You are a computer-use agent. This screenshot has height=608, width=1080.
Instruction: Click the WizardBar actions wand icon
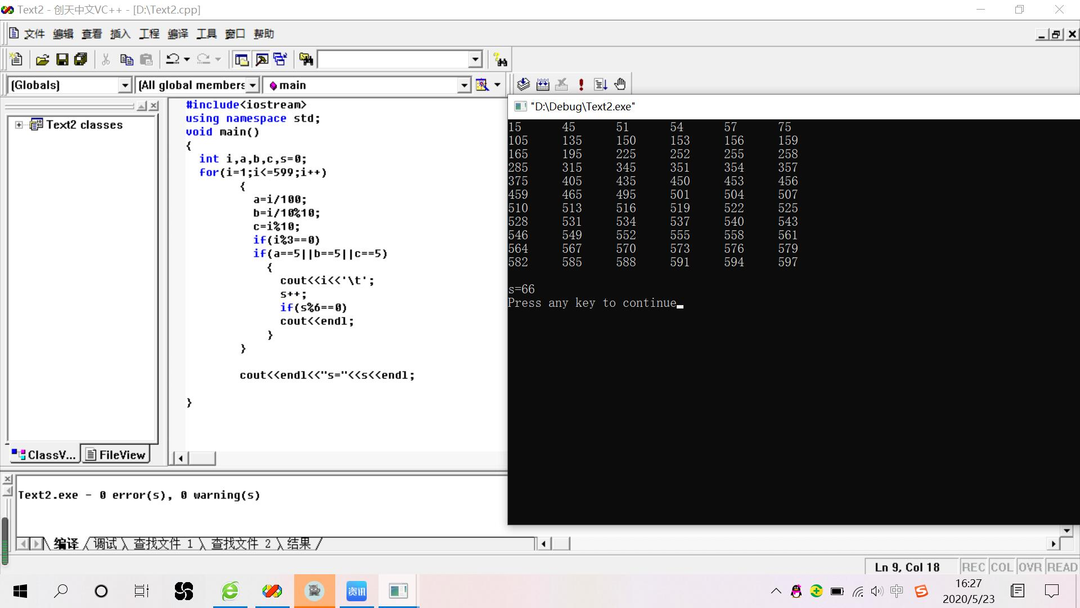pos(482,85)
